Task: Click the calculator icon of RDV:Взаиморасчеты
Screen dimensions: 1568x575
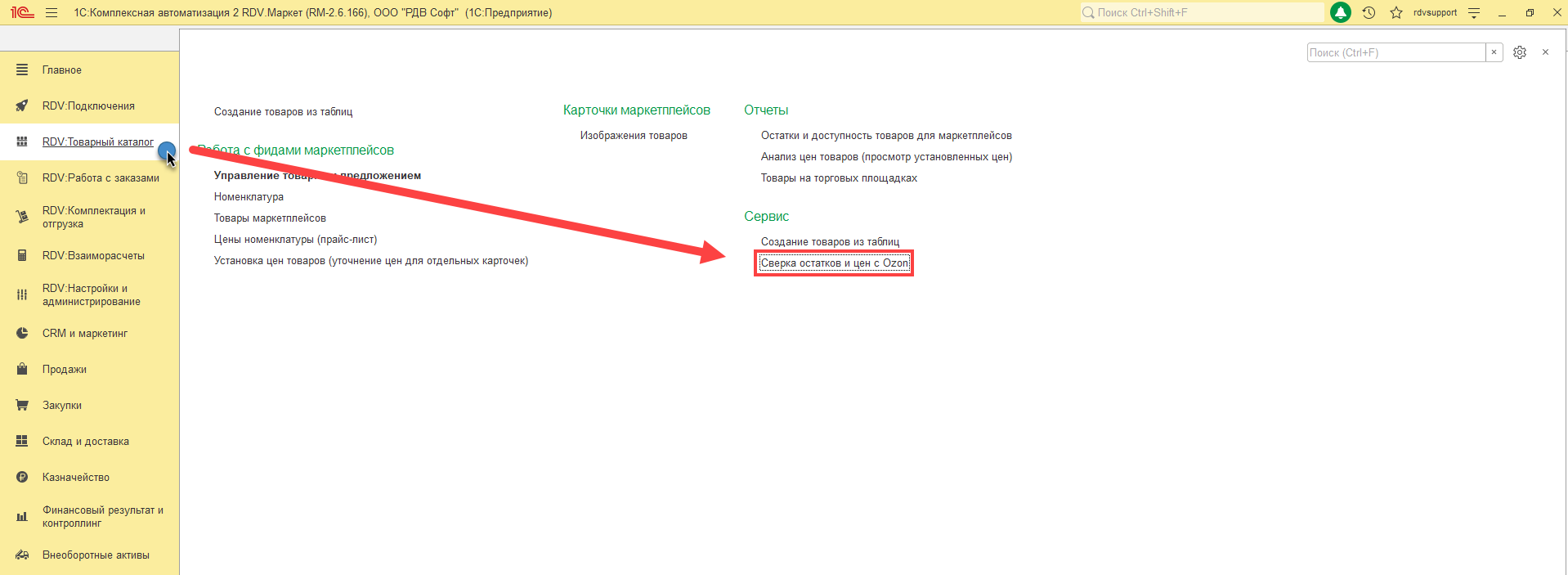Action: (x=22, y=255)
